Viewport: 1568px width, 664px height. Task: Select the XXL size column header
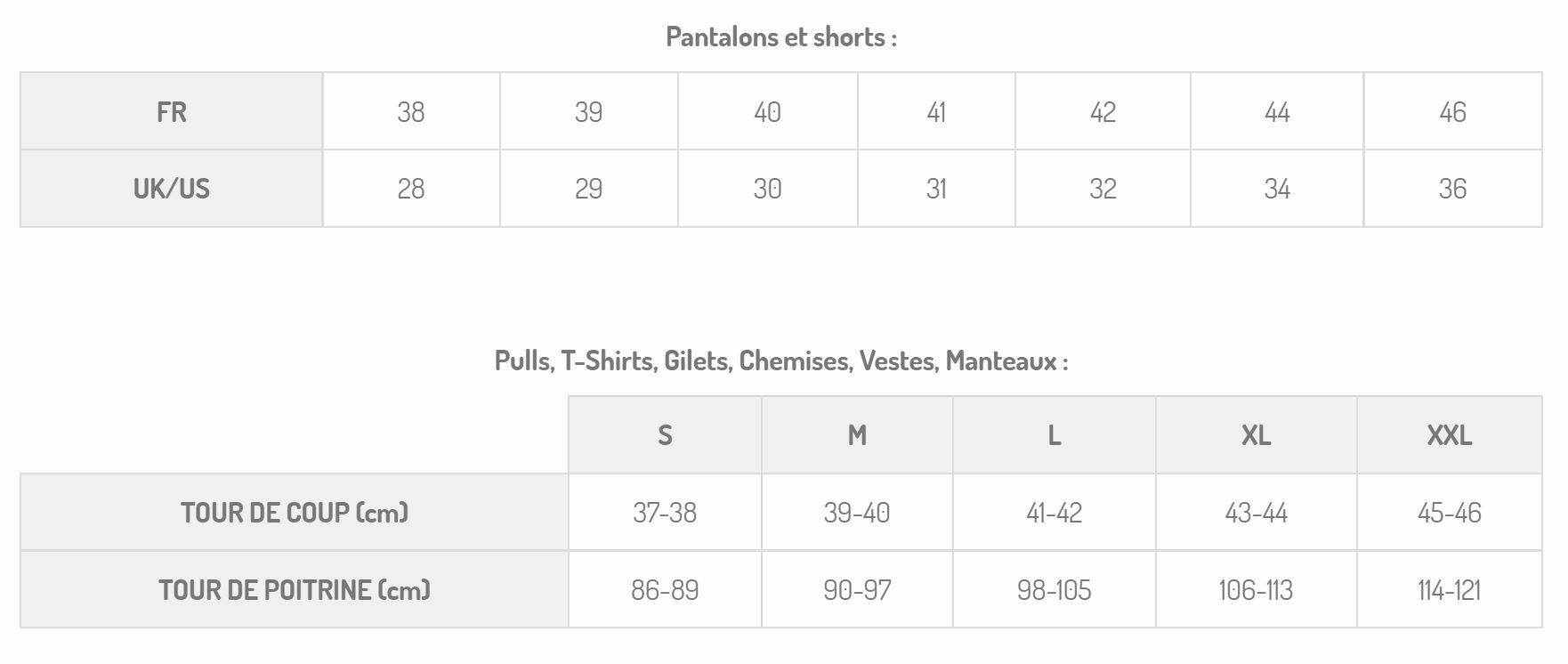1450,435
